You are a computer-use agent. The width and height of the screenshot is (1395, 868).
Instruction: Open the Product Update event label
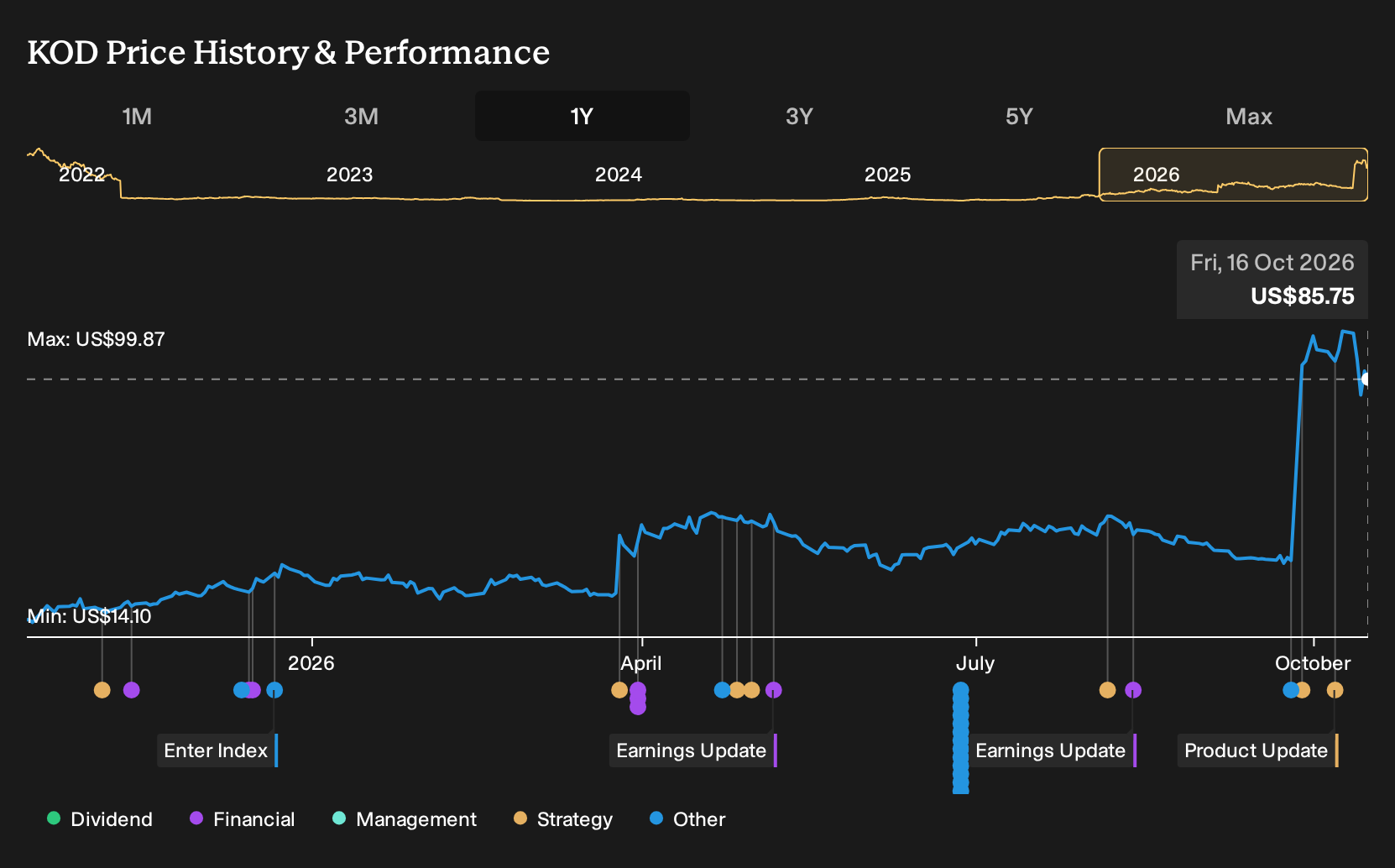pyautogui.click(x=1258, y=750)
